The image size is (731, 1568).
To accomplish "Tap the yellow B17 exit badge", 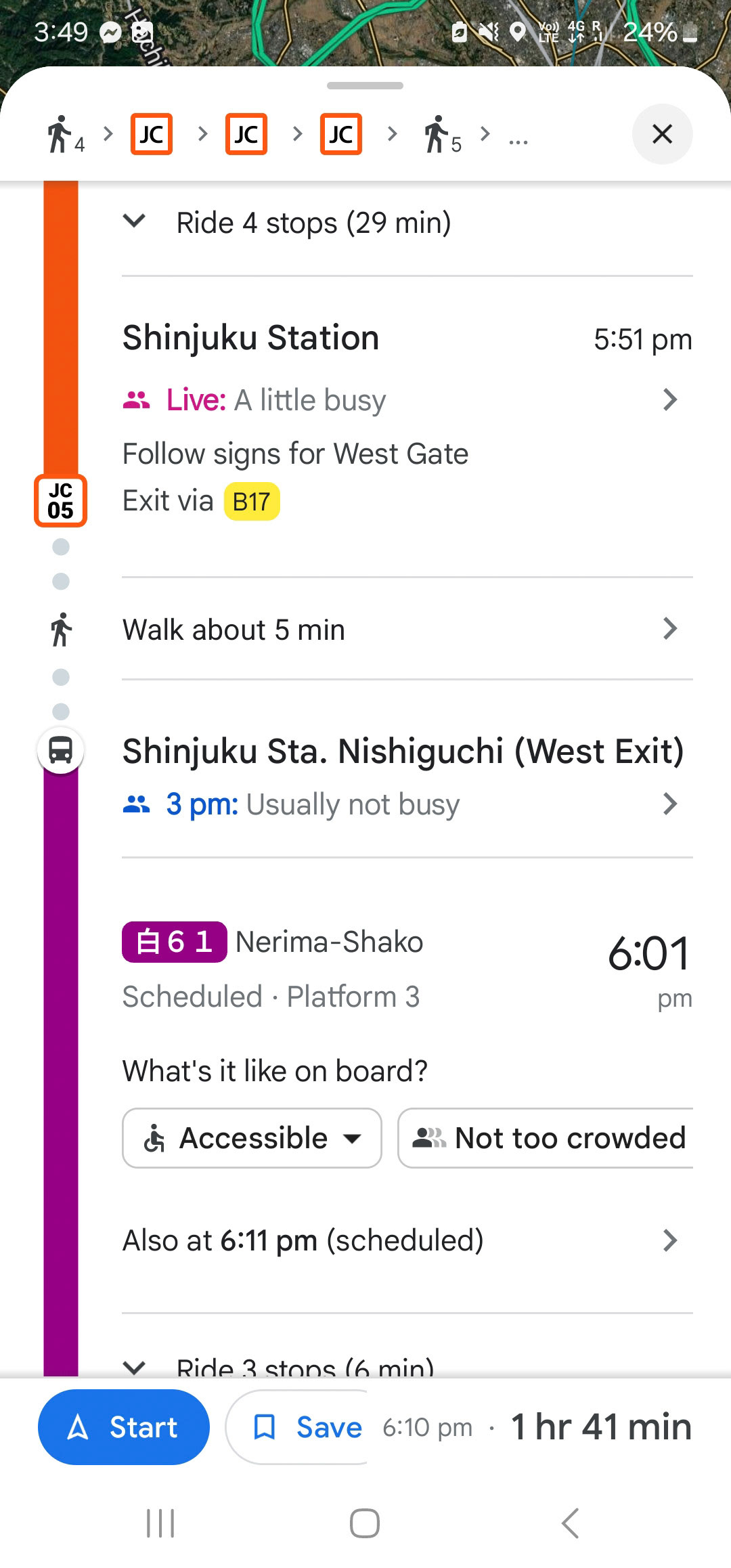I will [x=252, y=502].
